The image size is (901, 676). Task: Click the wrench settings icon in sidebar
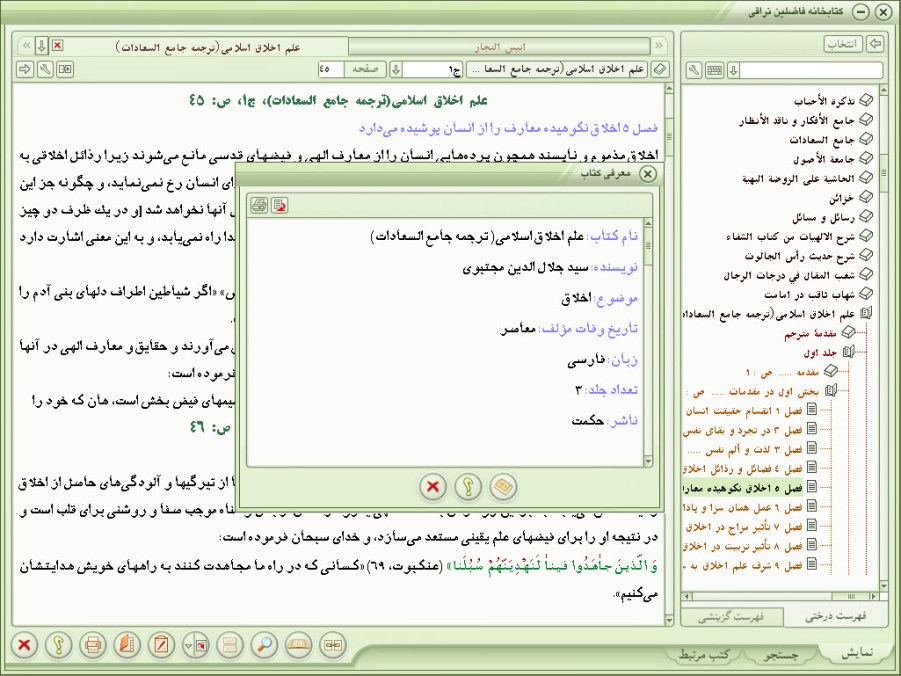pos(694,71)
